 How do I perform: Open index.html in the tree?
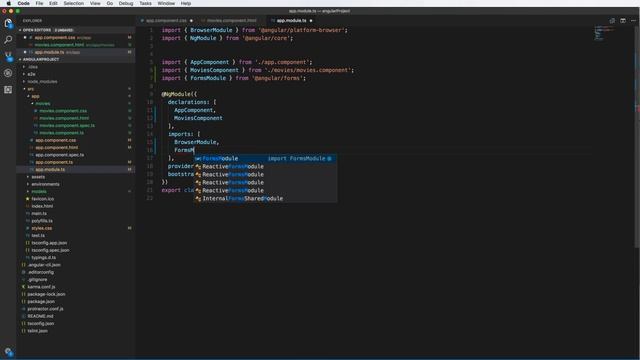tap(42, 206)
